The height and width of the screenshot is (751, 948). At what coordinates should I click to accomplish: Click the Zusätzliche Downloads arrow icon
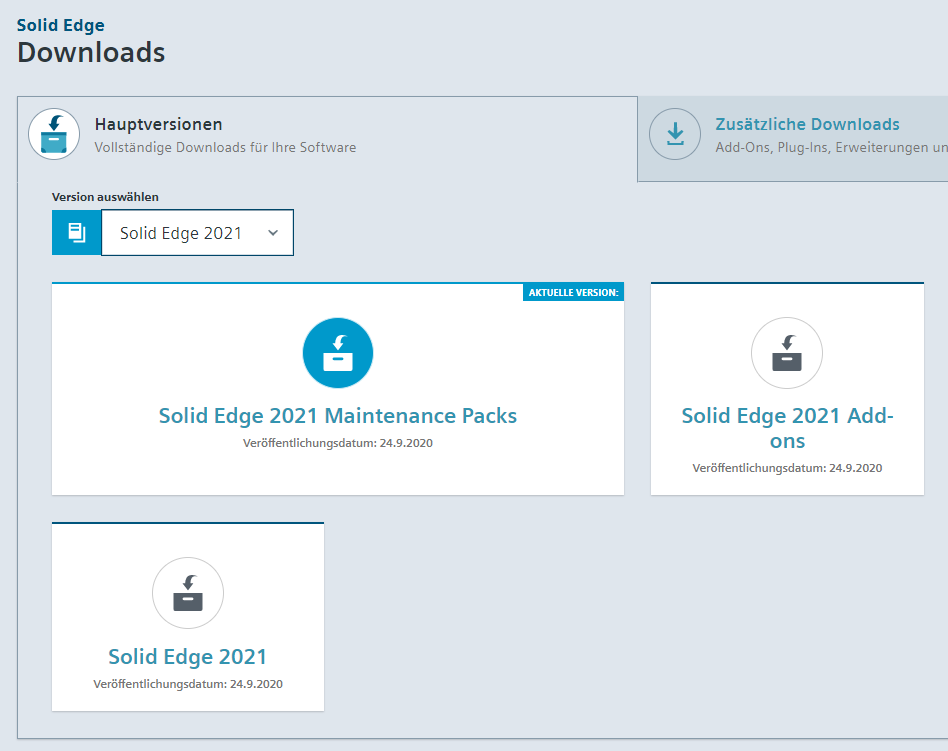tap(675, 134)
